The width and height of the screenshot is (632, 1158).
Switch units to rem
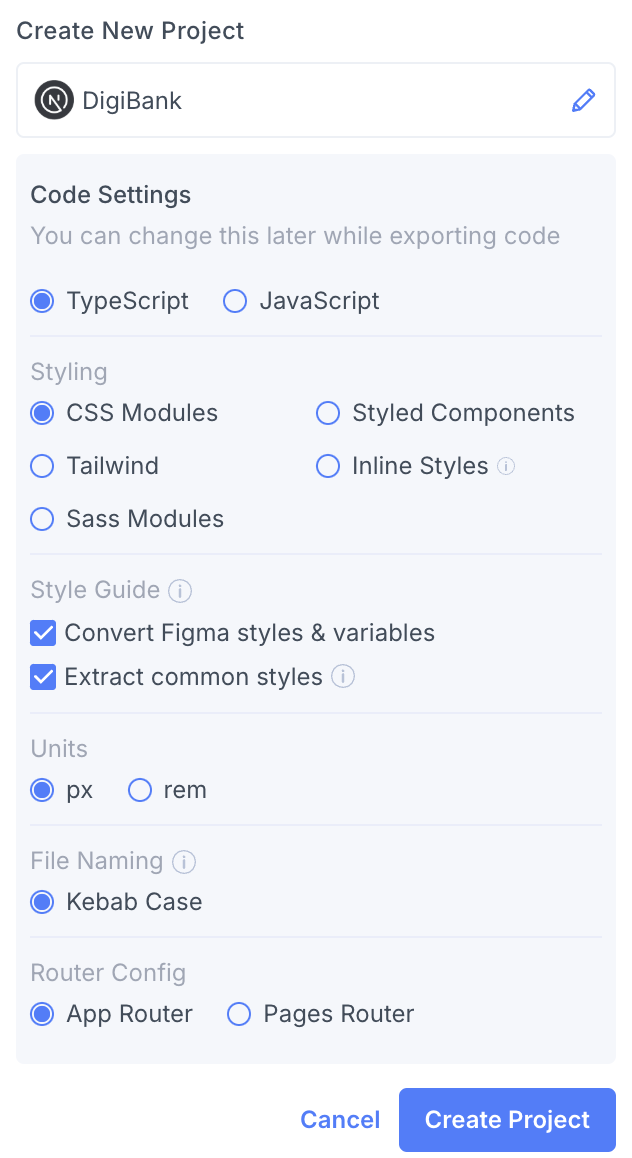(x=139, y=790)
